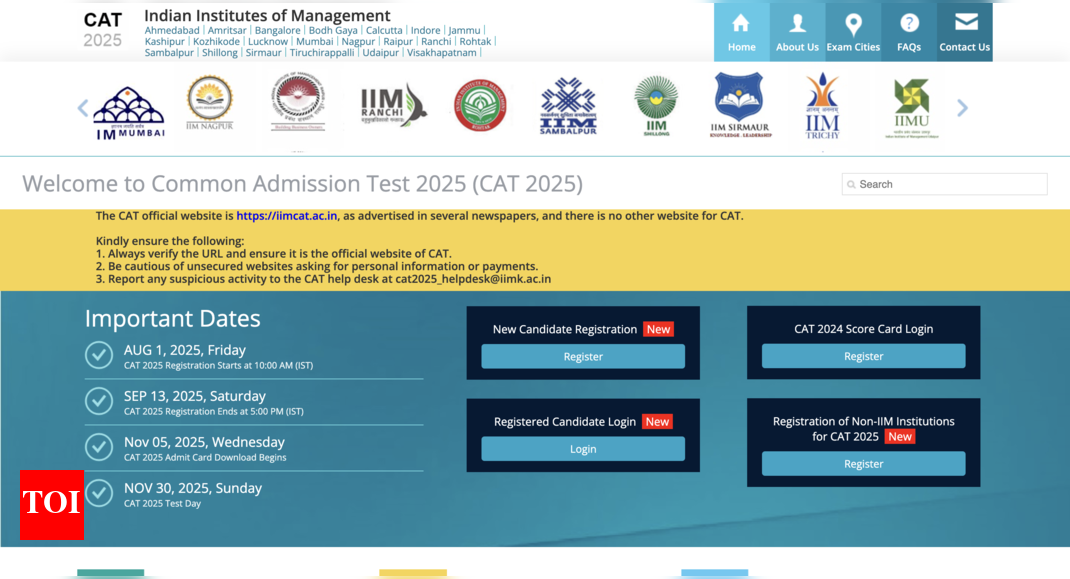Screen dimensions: 1070x579
Task: Click the Indian Institutes of Management heading
Action: coord(268,15)
